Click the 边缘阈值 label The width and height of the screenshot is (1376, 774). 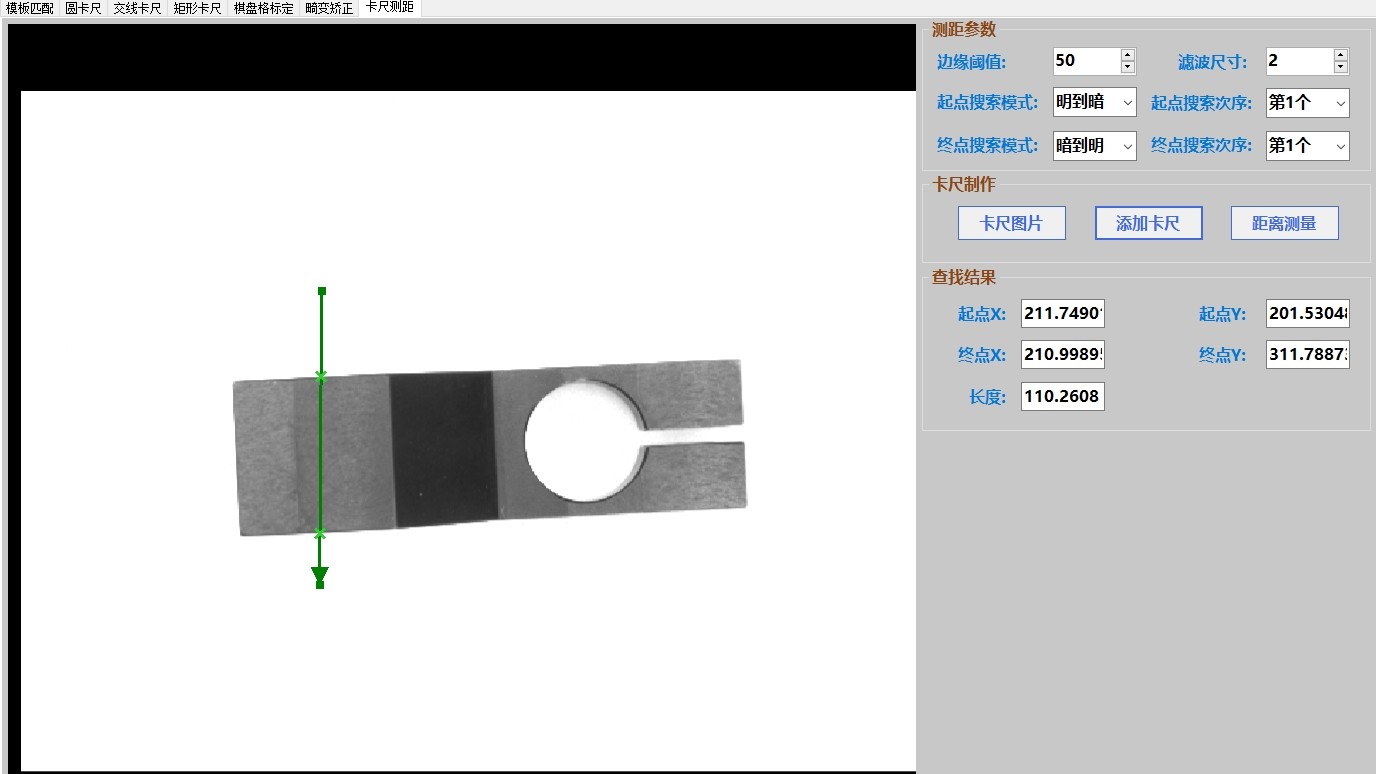(971, 62)
